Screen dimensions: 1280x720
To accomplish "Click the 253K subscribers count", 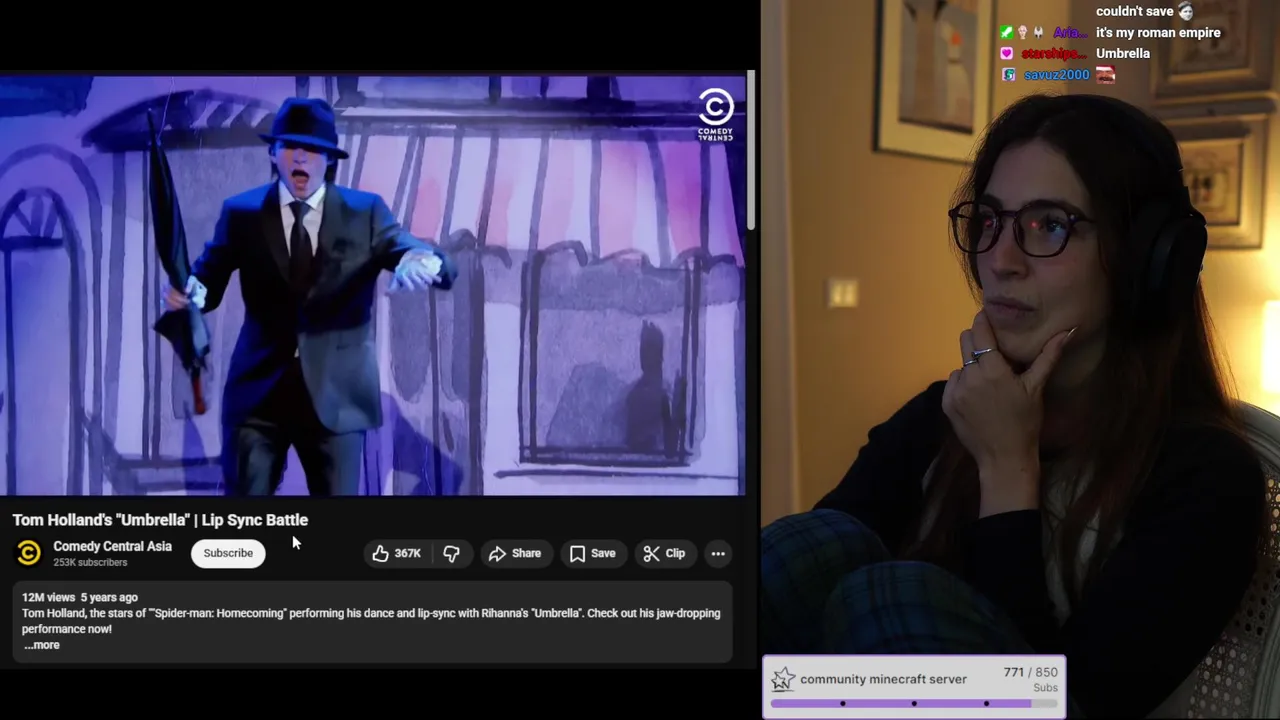I will (90, 562).
